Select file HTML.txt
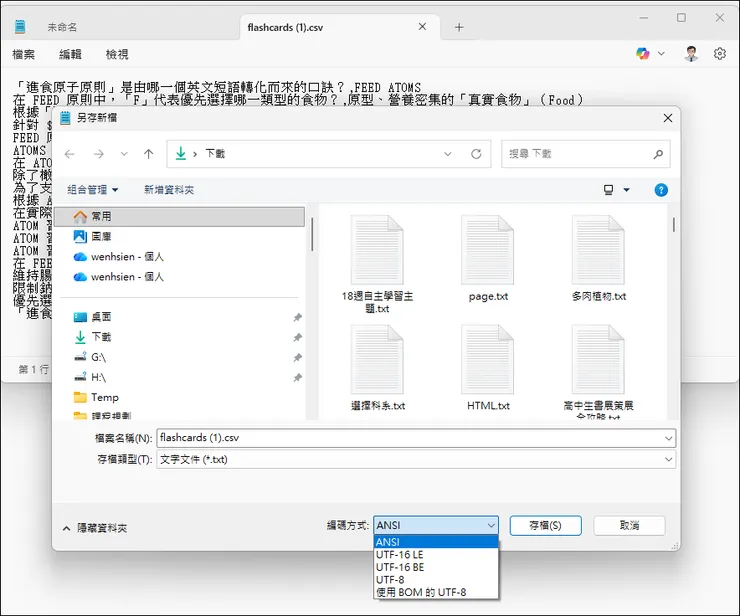 [488, 367]
